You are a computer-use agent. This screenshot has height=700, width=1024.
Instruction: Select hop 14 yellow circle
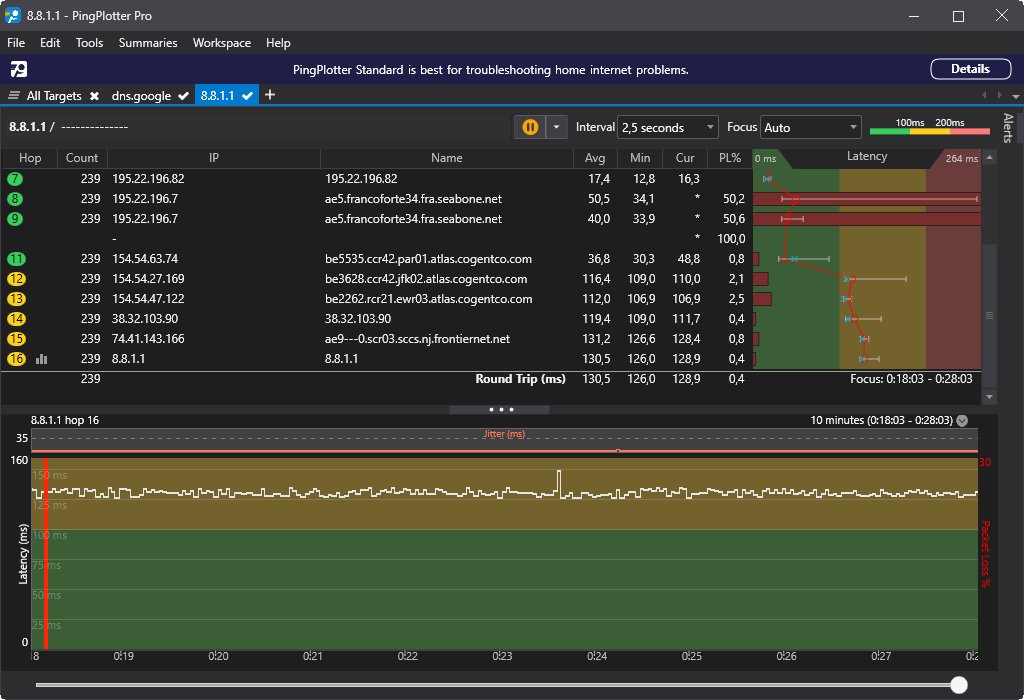(x=16, y=319)
